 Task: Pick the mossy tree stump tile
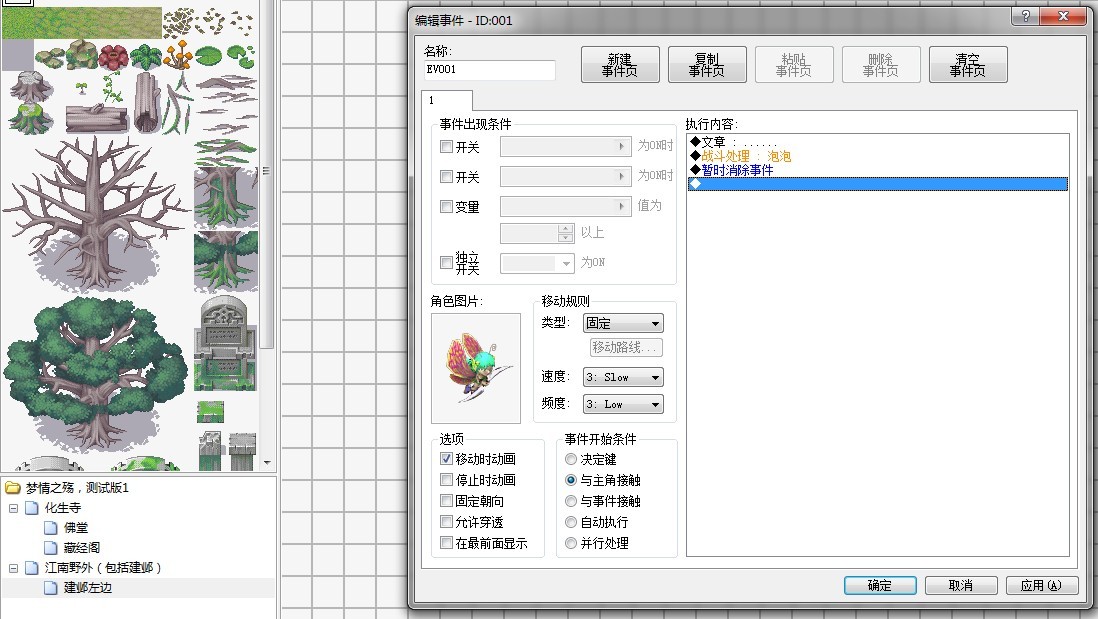tap(31, 118)
